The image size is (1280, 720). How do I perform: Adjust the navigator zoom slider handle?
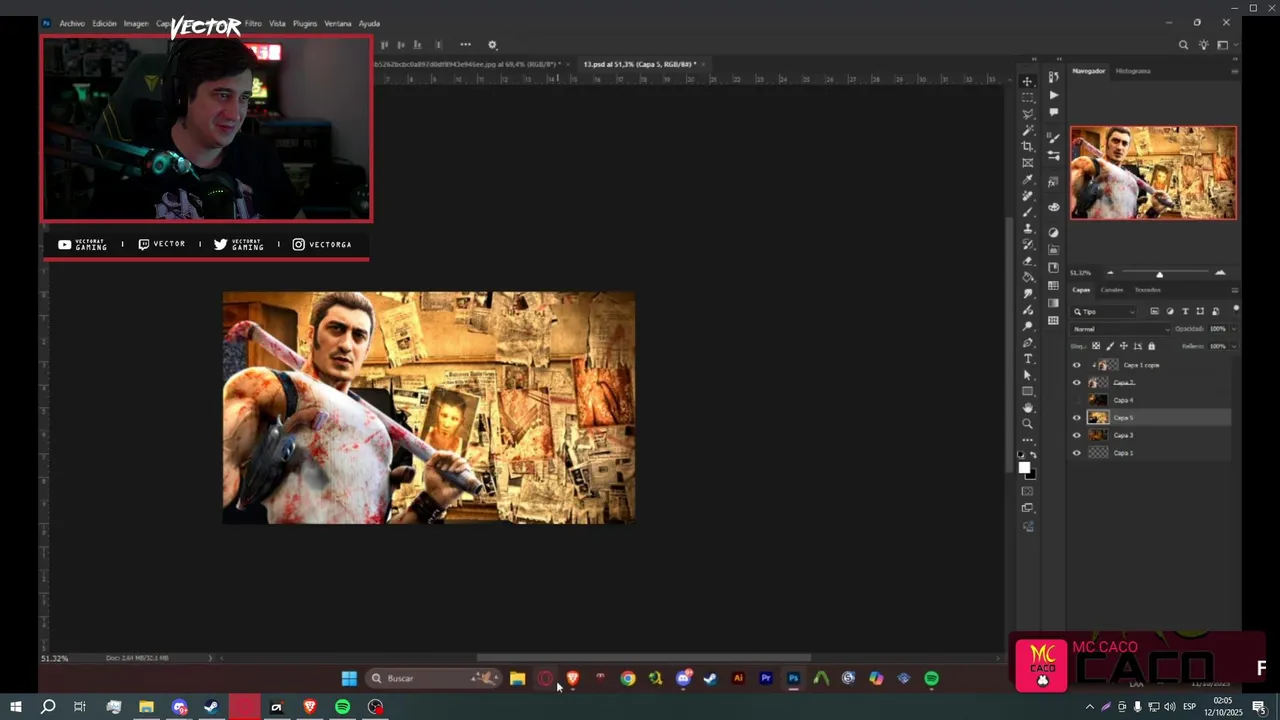(1159, 274)
